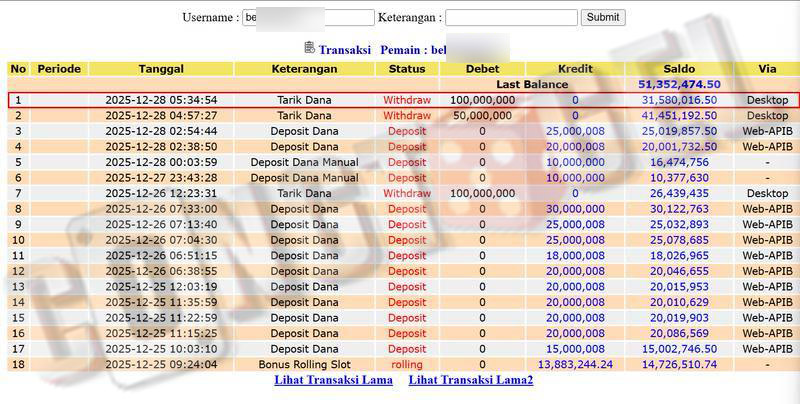800x404 pixels.
Task: Select the Bonus Rolling Slot entry
Action: point(304,364)
